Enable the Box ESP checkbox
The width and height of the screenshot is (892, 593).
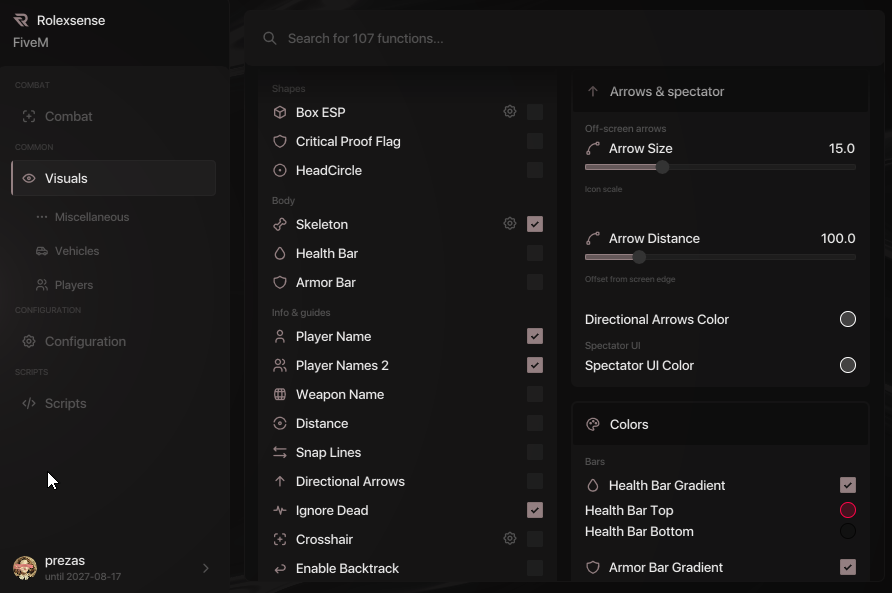[535, 112]
